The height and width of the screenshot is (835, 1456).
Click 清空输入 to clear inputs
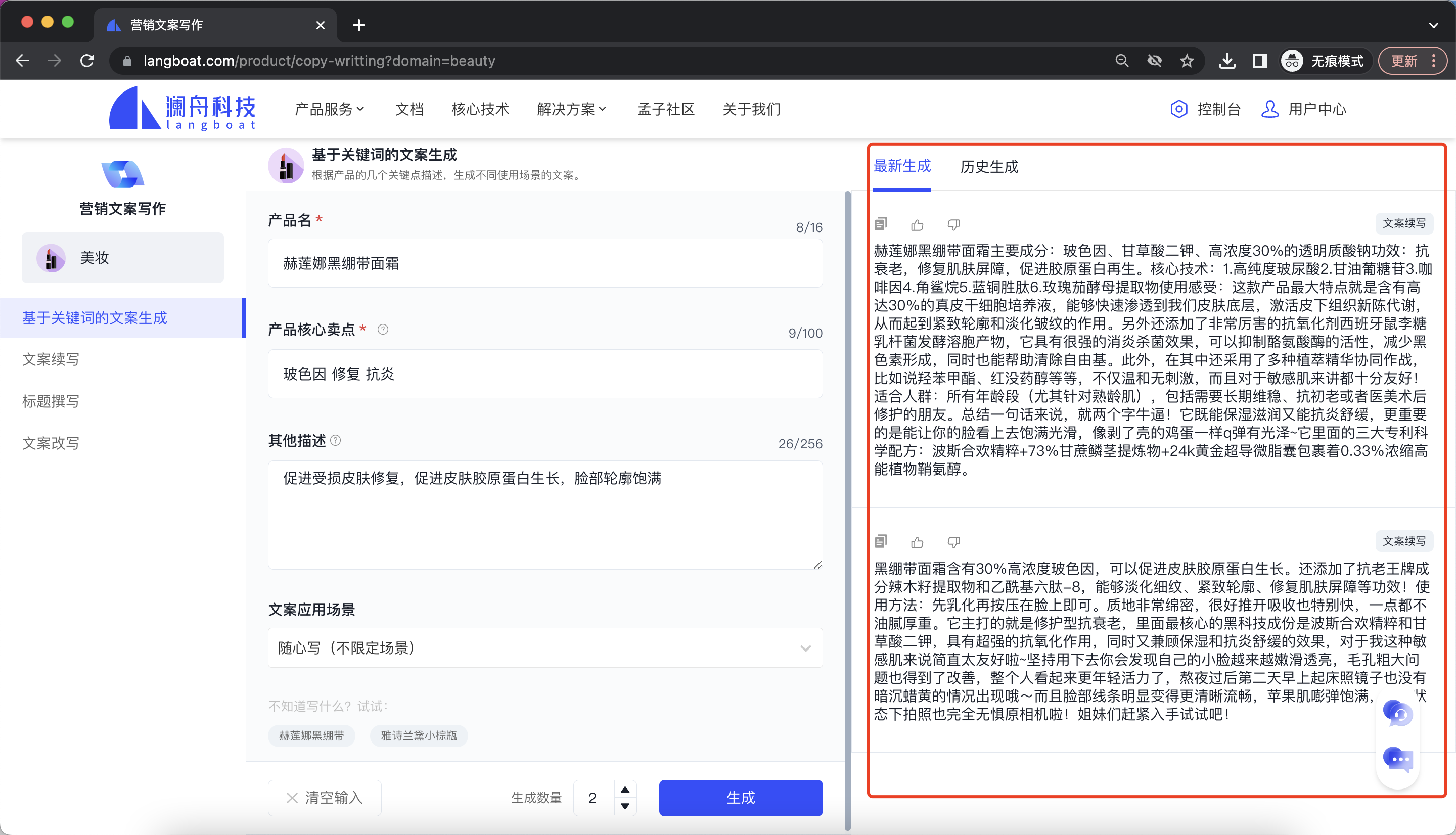[x=325, y=798]
